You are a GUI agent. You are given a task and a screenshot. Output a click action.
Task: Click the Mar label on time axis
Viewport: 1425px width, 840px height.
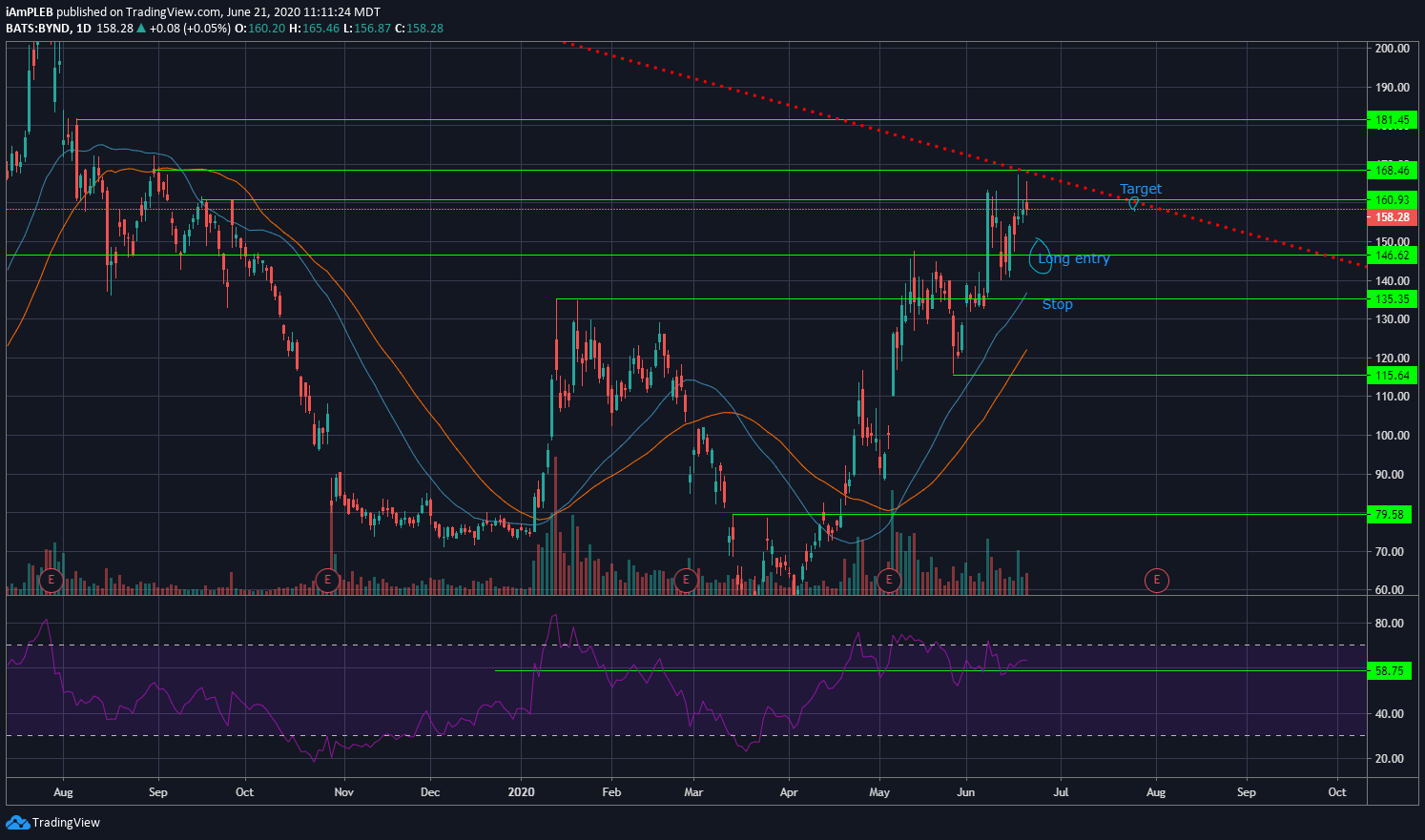click(x=693, y=792)
